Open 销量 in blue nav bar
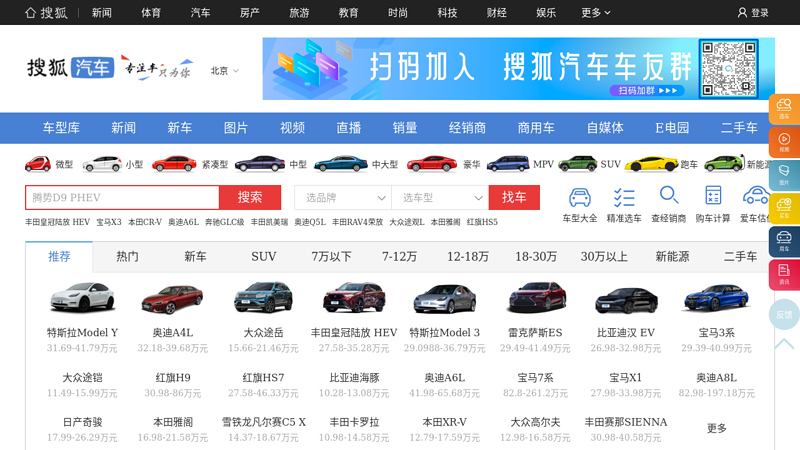Viewport: 800px width, 450px height. click(405, 128)
